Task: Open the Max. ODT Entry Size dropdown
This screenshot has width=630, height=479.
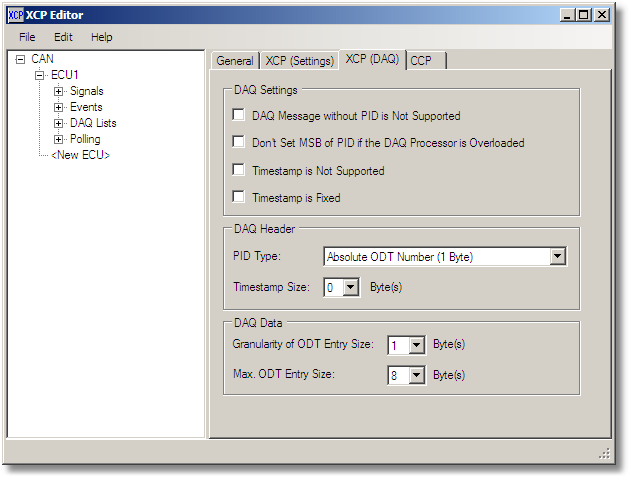Action: pyautogui.click(x=417, y=376)
